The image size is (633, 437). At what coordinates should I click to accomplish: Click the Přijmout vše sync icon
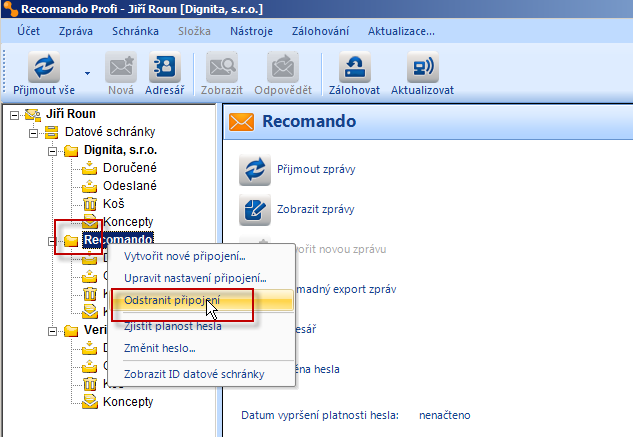[44, 67]
